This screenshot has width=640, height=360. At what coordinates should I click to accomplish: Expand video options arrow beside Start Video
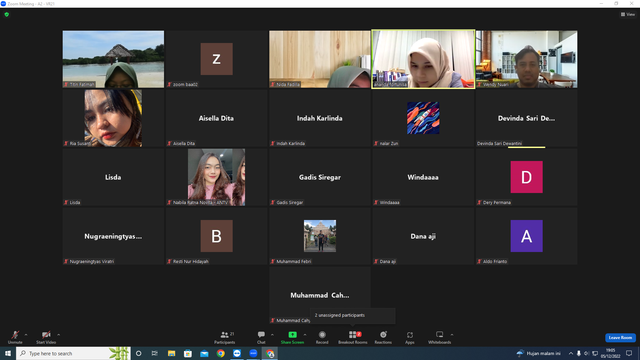pyautogui.click(x=59, y=335)
